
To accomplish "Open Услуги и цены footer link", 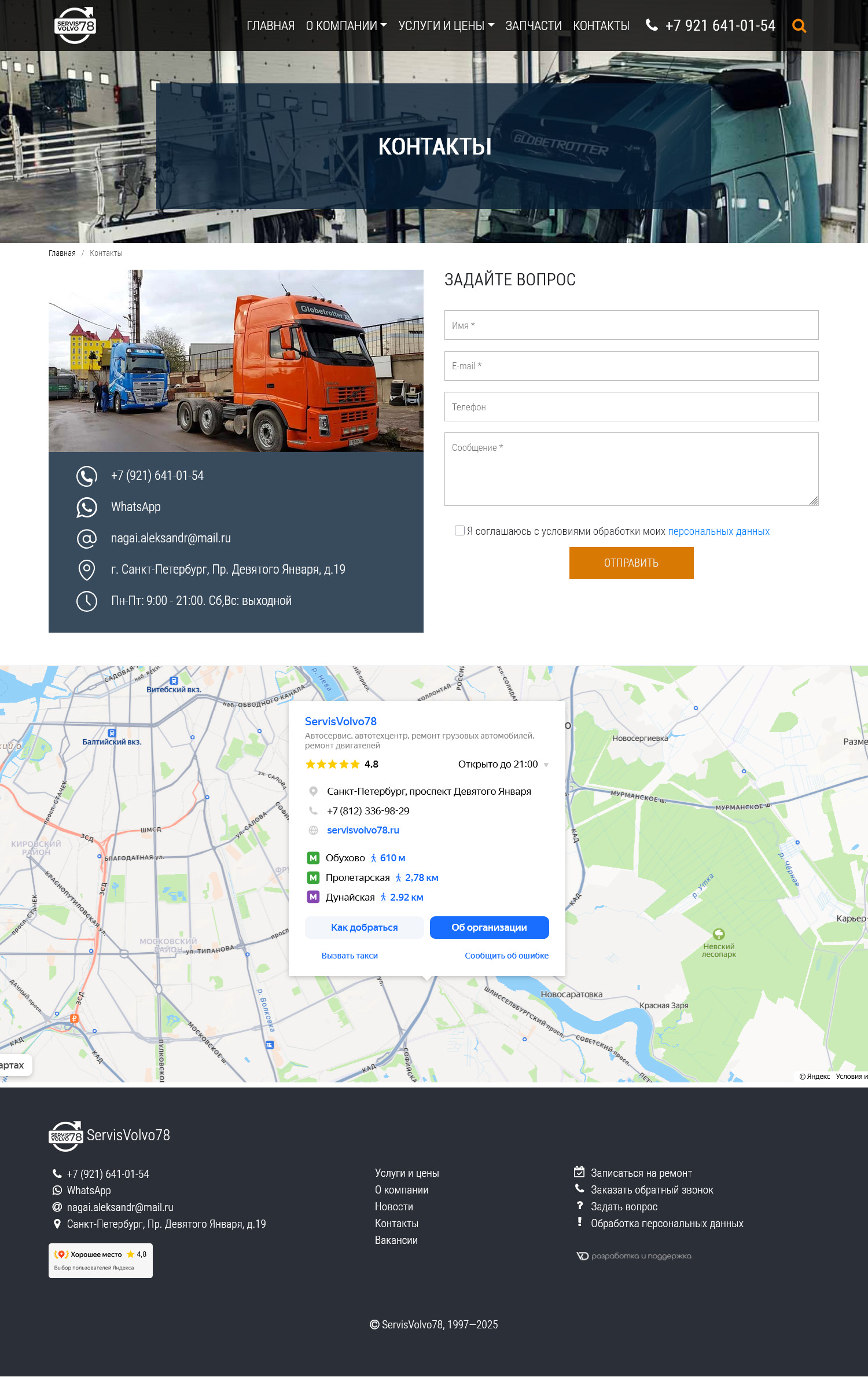I will tap(407, 1173).
